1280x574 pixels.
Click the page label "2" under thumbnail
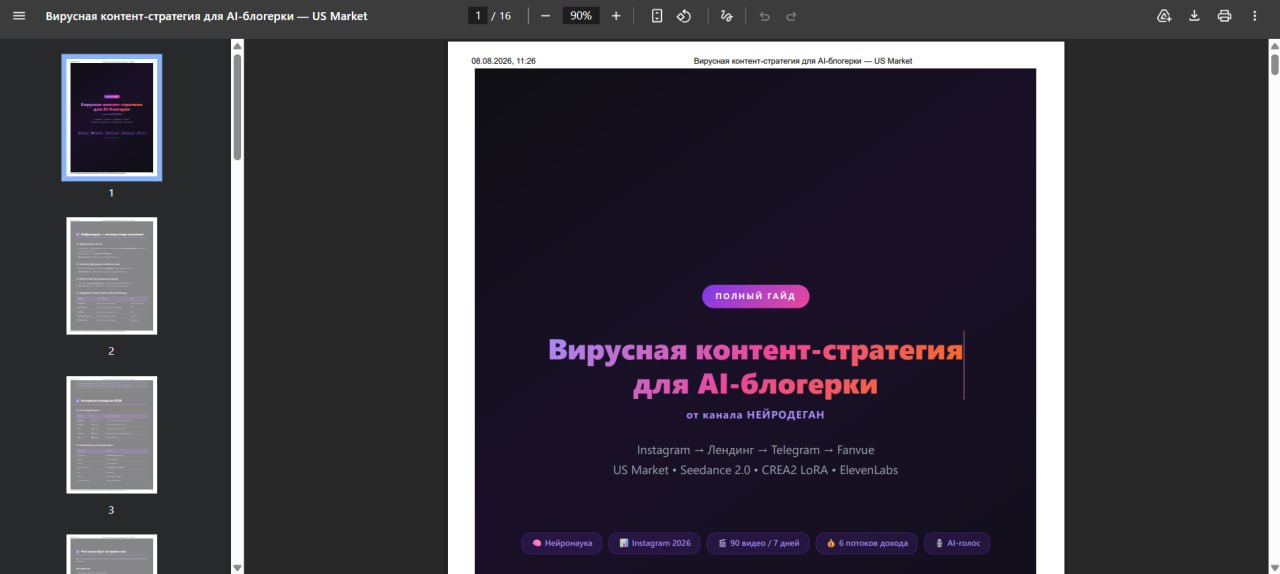111,351
